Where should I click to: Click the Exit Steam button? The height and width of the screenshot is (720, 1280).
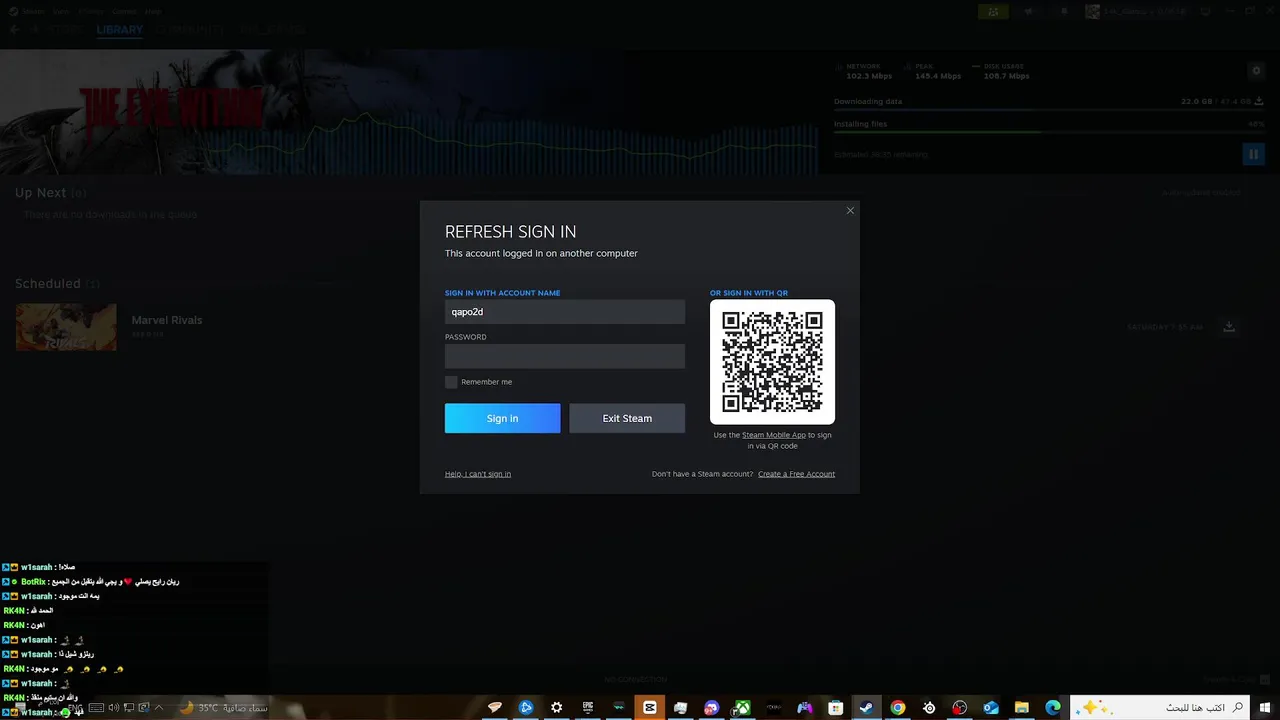coord(627,418)
